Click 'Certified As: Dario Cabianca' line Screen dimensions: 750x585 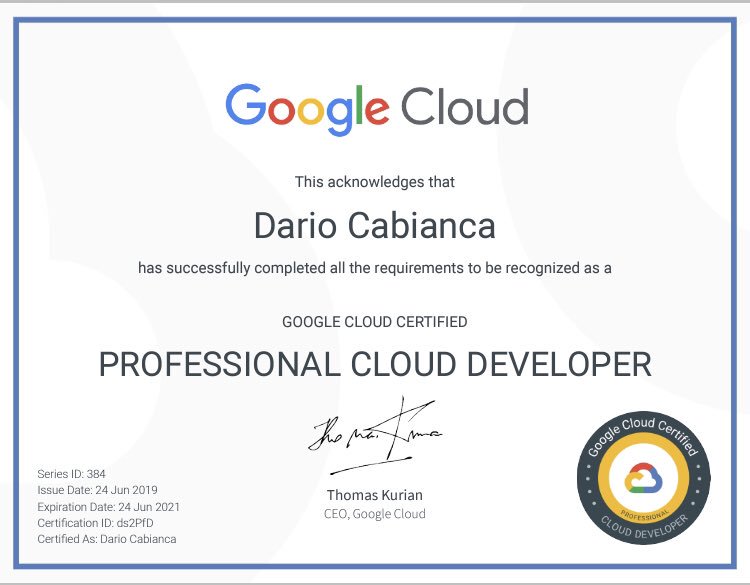[107, 539]
